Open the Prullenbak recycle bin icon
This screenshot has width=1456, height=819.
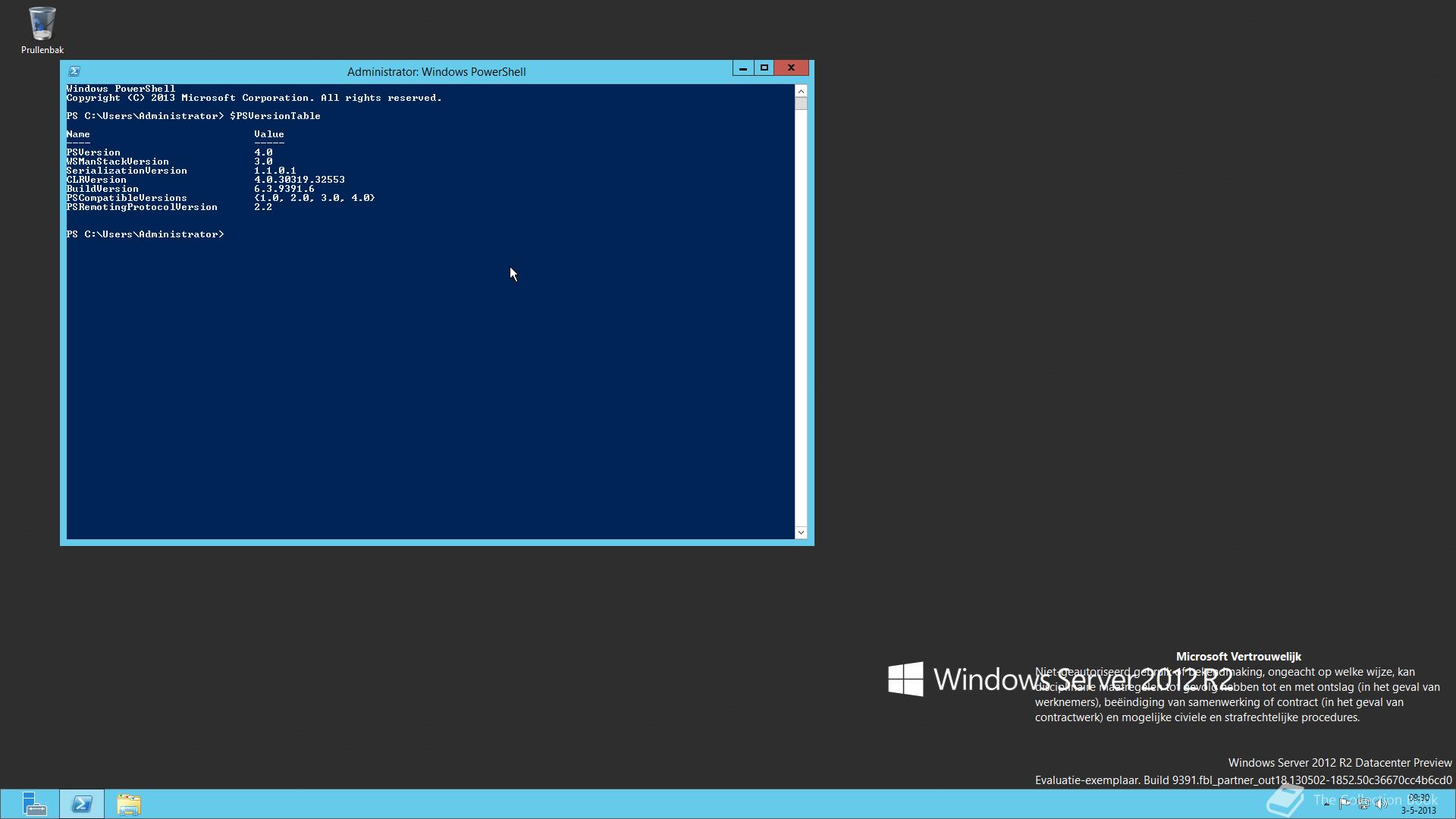[42, 30]
